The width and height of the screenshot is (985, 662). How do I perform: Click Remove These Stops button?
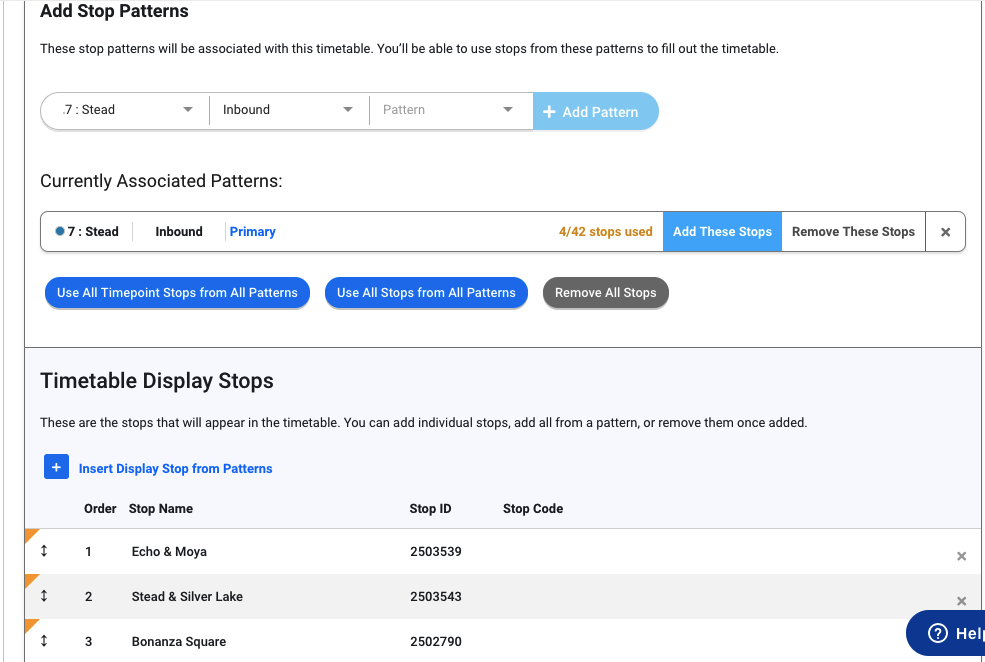click(x=853, y=232)
